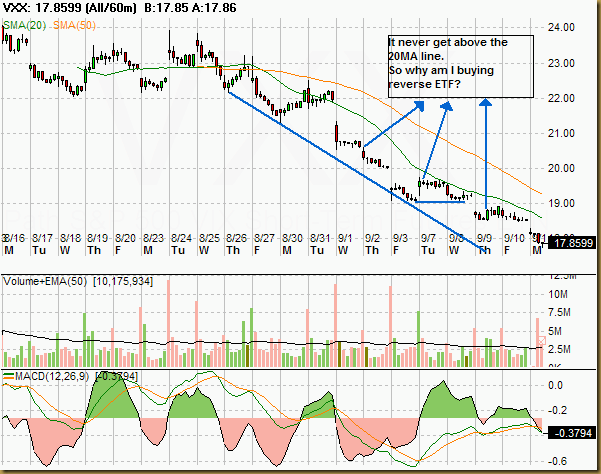601x474 pixels.
Task: Click the 2.5M volume axis label
Action: [x=559, y=349]
